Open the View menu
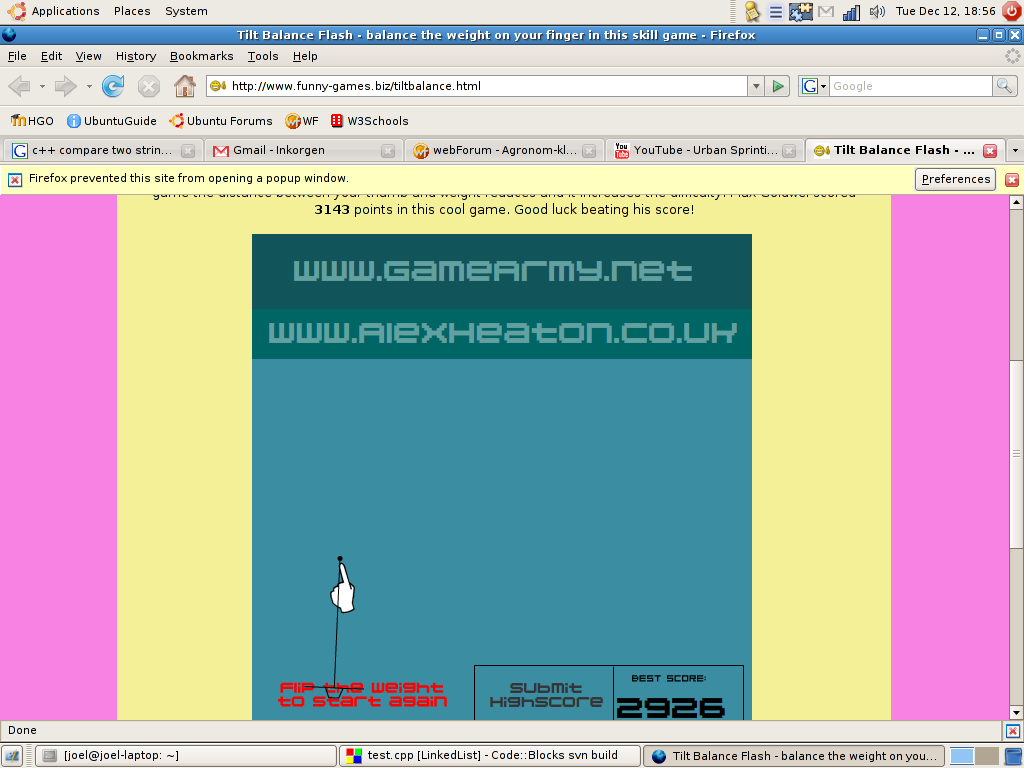Viewport: 1024px width, 768px height. click(88, 56)
